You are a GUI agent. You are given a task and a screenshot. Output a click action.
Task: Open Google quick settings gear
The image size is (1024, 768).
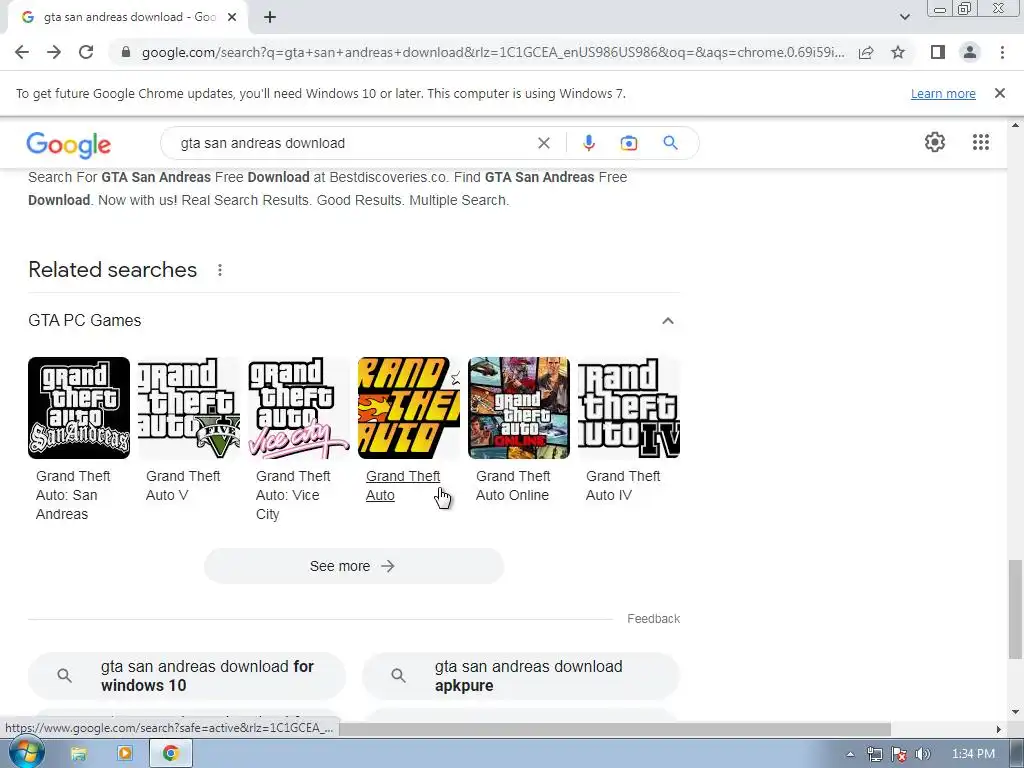[935, 142]
